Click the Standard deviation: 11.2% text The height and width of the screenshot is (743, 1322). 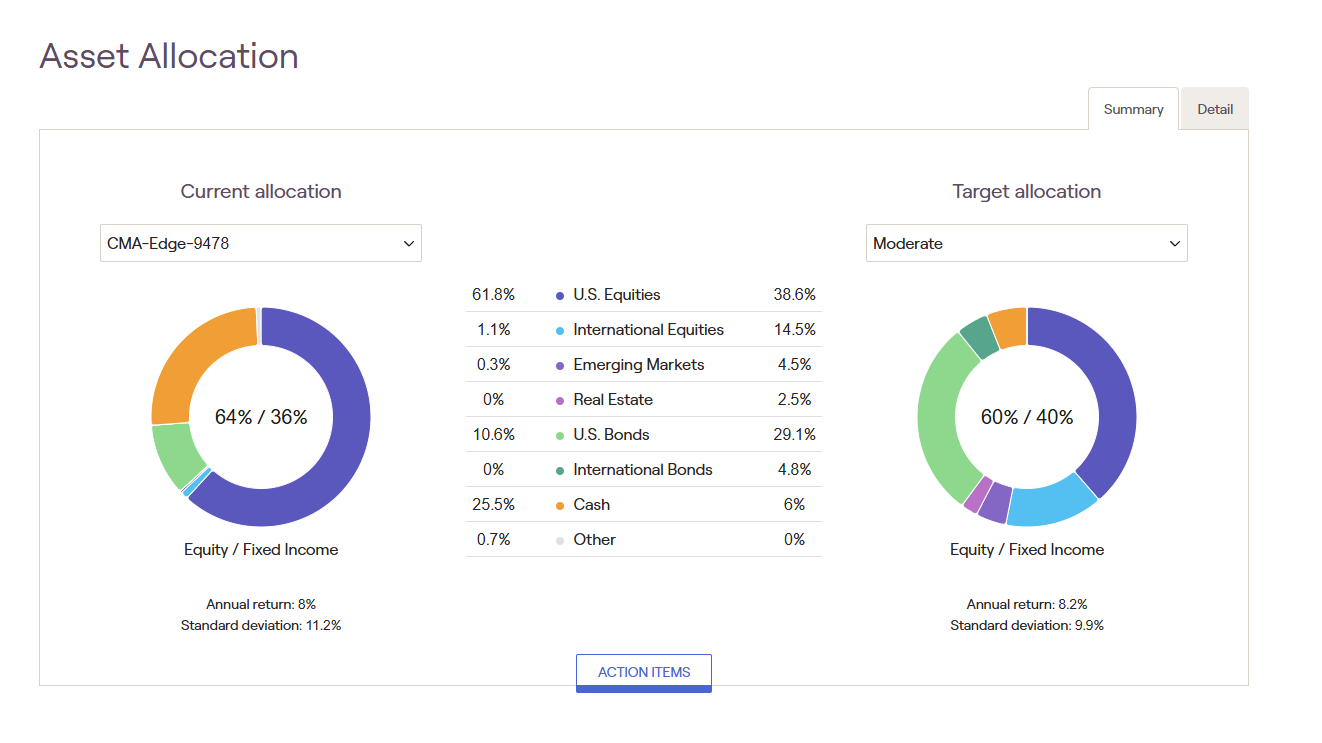pyautogui.click(x=261, y=625)
